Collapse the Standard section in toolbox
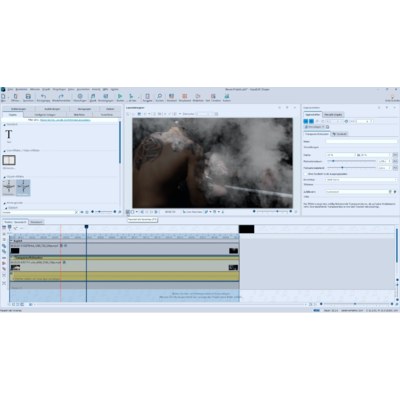 5,125
